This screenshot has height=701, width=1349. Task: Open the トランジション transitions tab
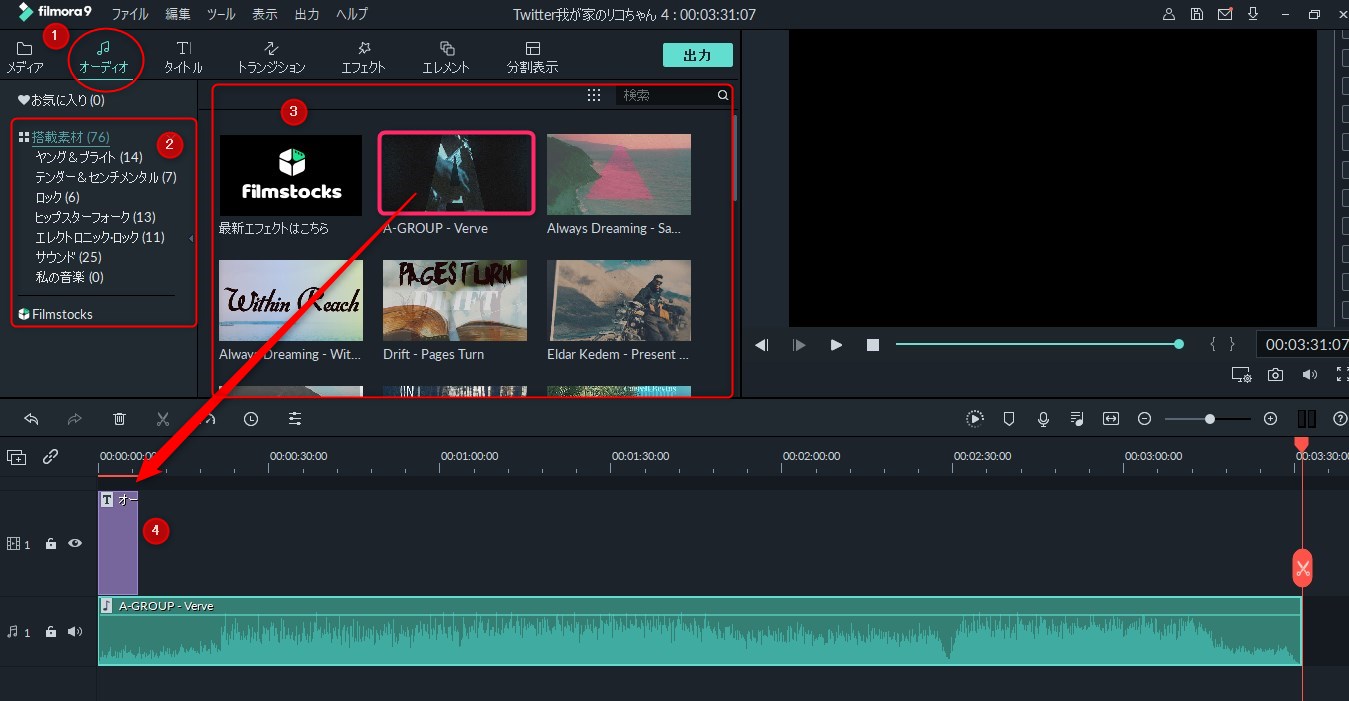click(x=271, y=58)
